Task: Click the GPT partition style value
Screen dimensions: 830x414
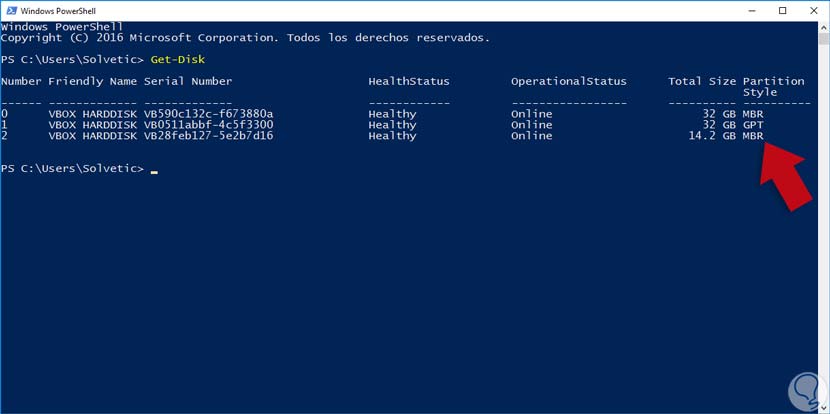Action: pos(753,125)
